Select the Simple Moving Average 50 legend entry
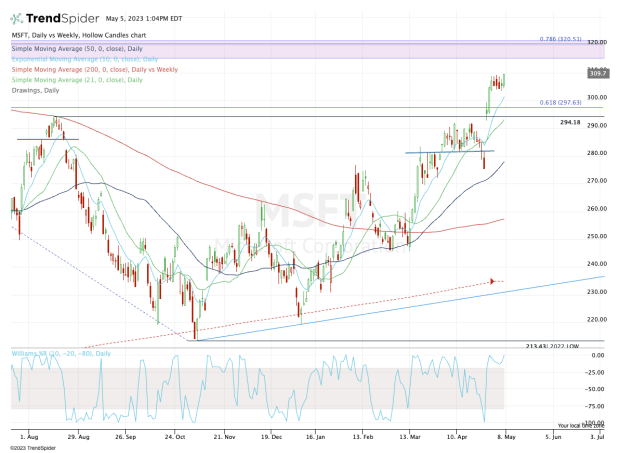620x453 pixels. pos(77,49)
